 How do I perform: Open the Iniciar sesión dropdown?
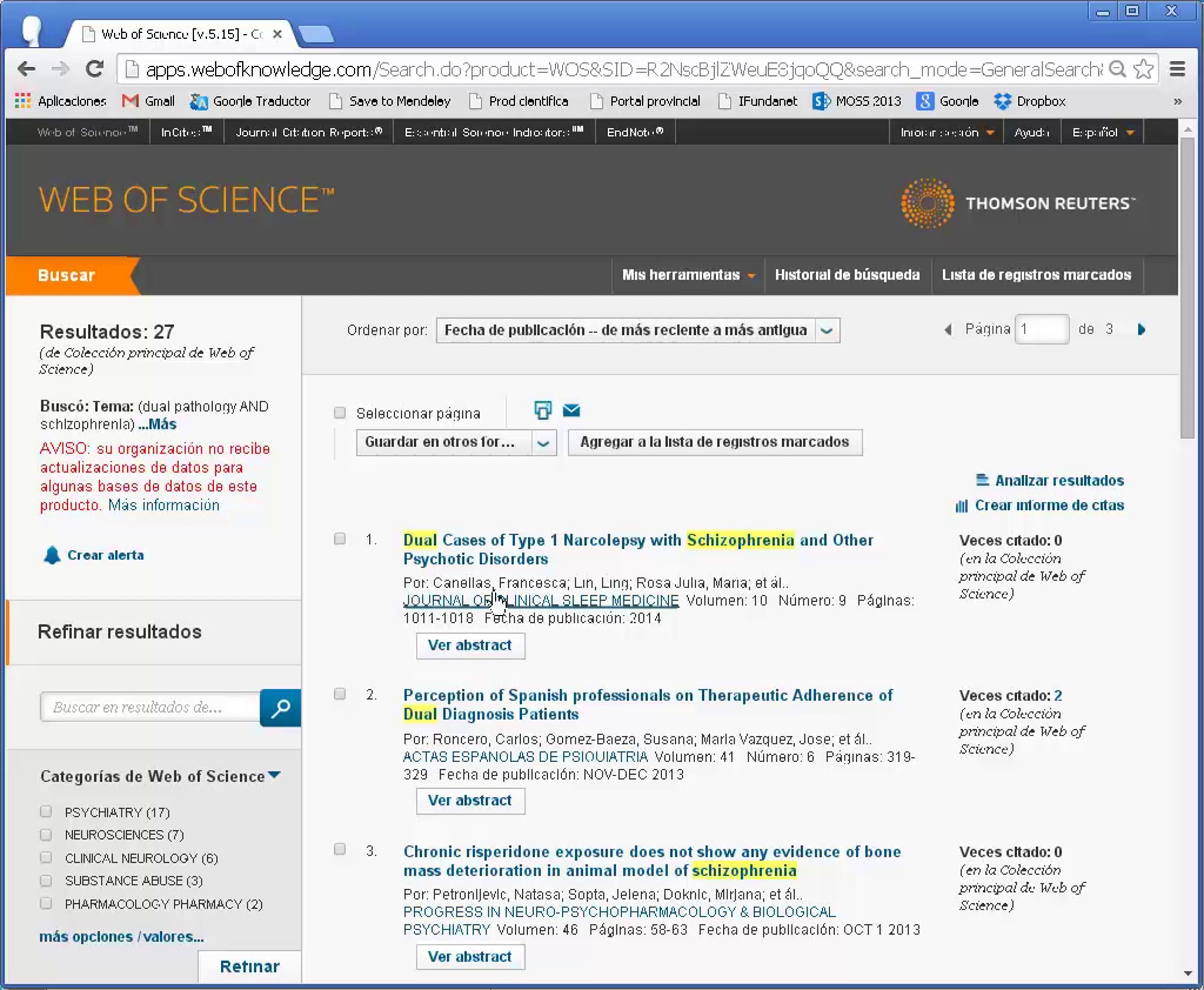pyautogui.click(x=946, y=132)
